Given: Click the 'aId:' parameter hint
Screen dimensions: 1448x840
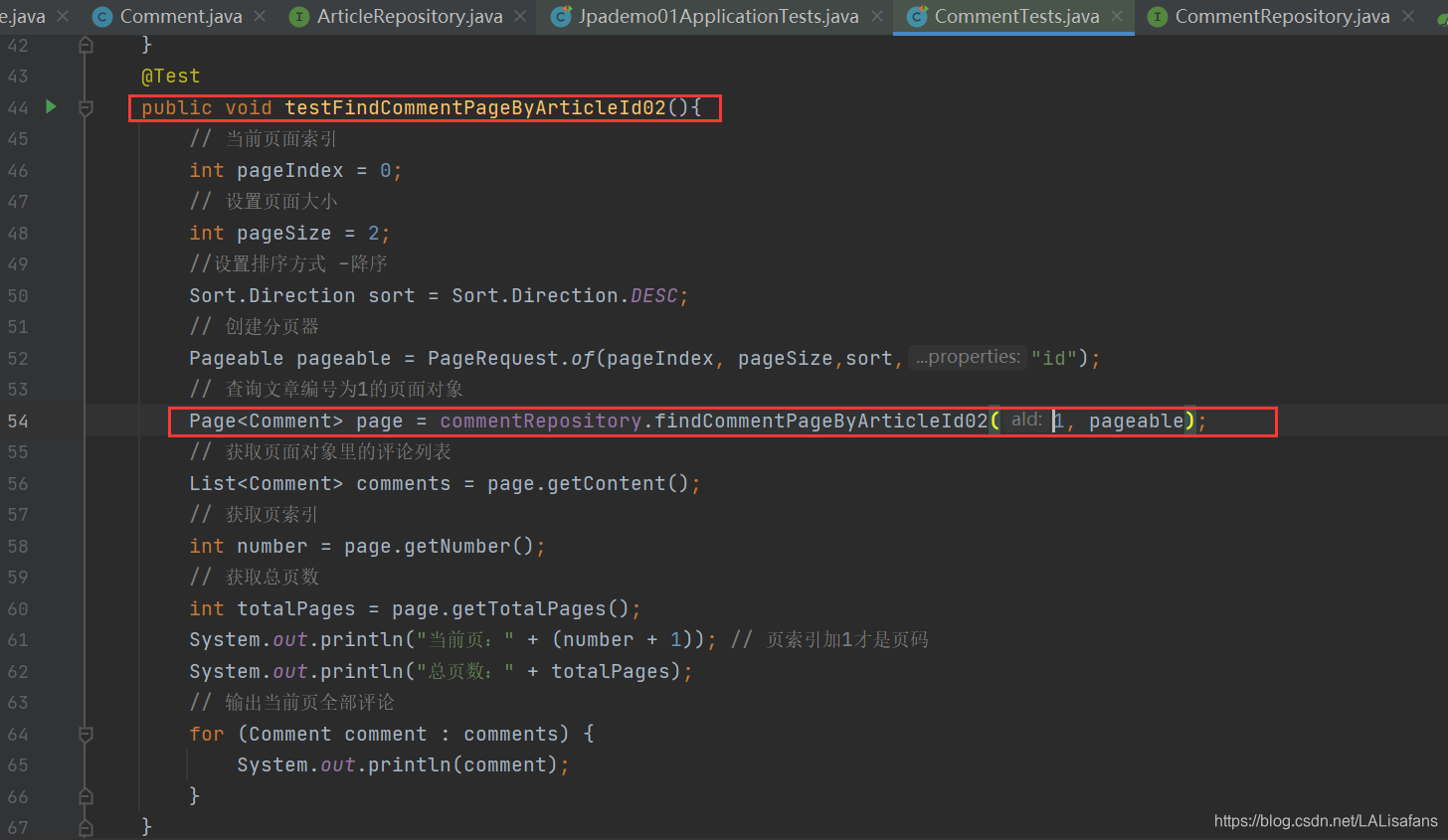Looking at the screenshot, I should click(x=1025, y=420).
